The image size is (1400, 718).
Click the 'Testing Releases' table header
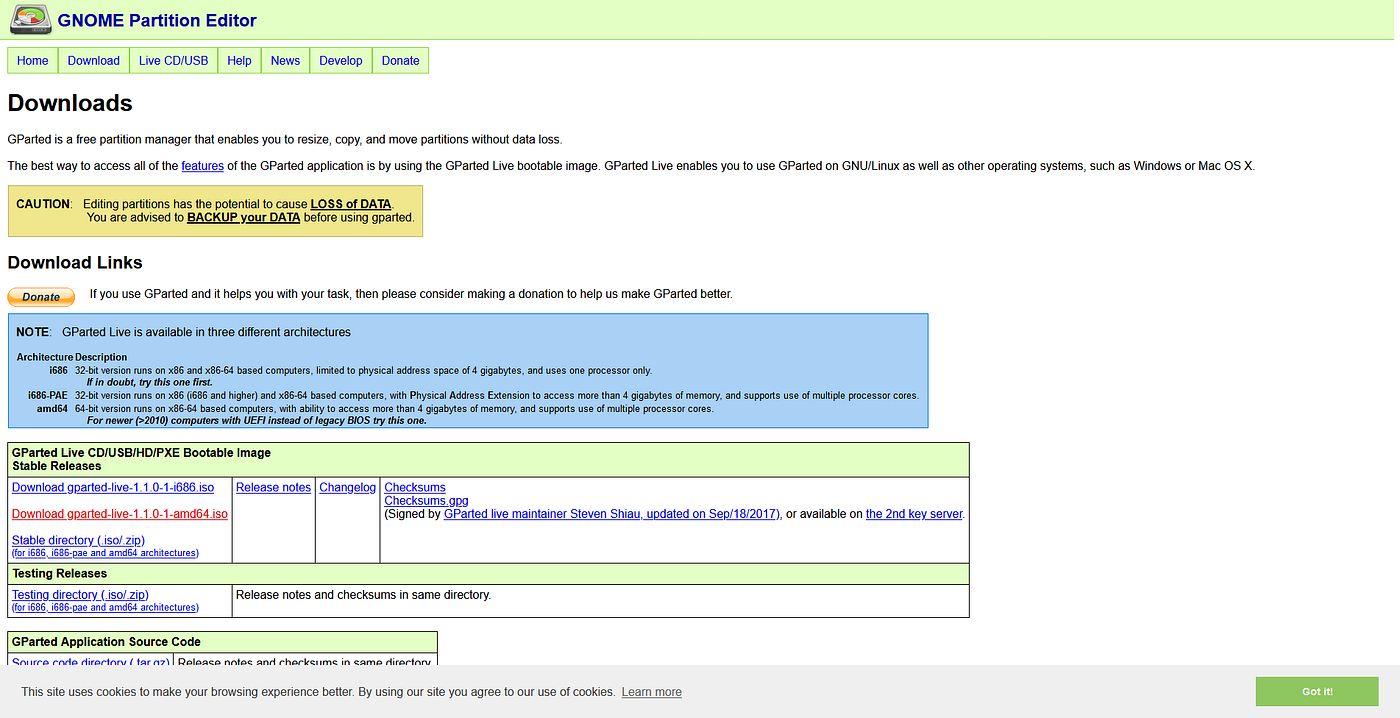click(x=59, y=574)
